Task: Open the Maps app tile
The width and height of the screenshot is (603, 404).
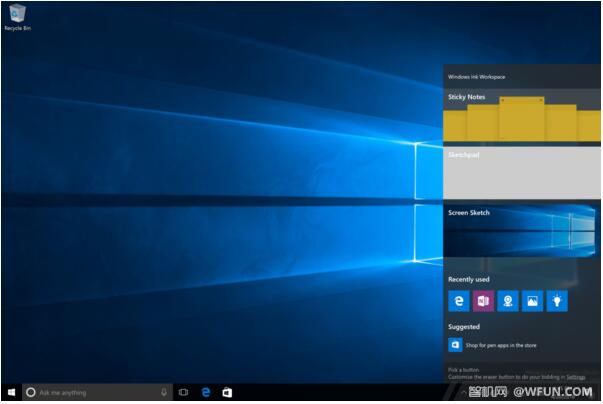Action: click(x=508, y=301)
